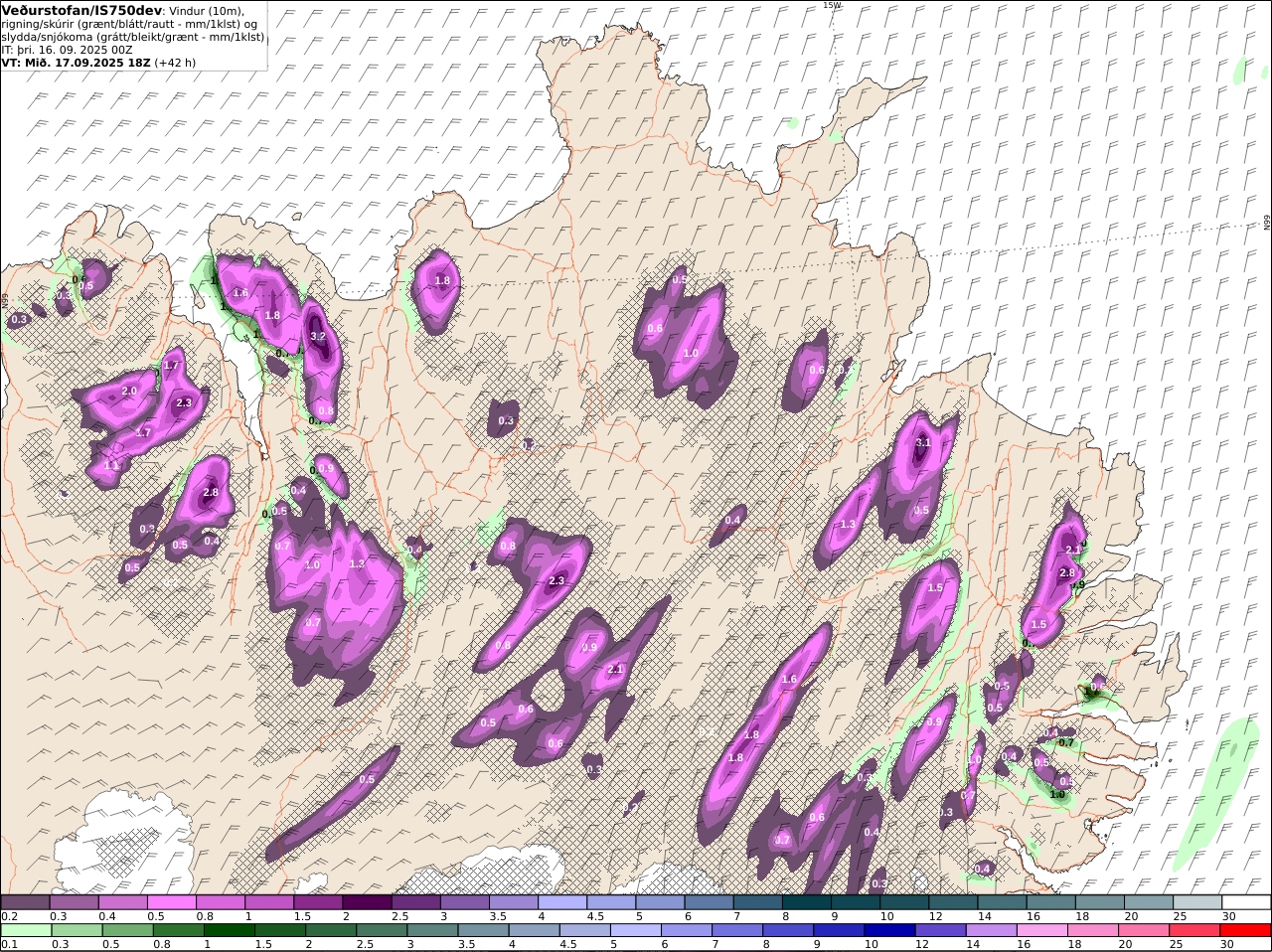Click the 2.0 precipitation value label
This screenshot has height=952, width=1272.
[129, 392]
